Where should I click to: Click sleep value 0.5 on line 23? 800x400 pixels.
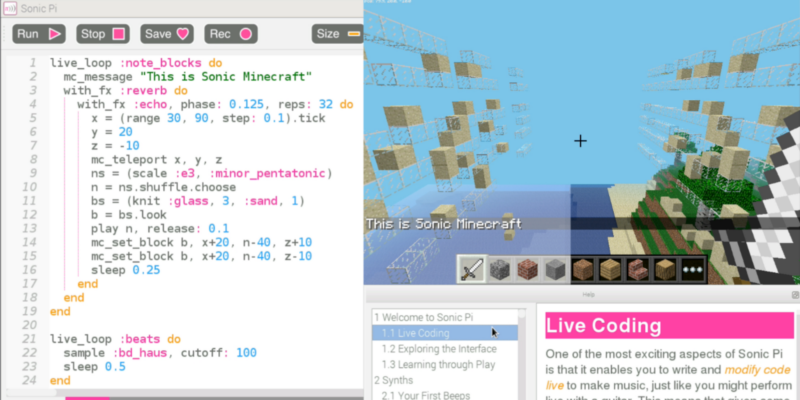(115, 367)
